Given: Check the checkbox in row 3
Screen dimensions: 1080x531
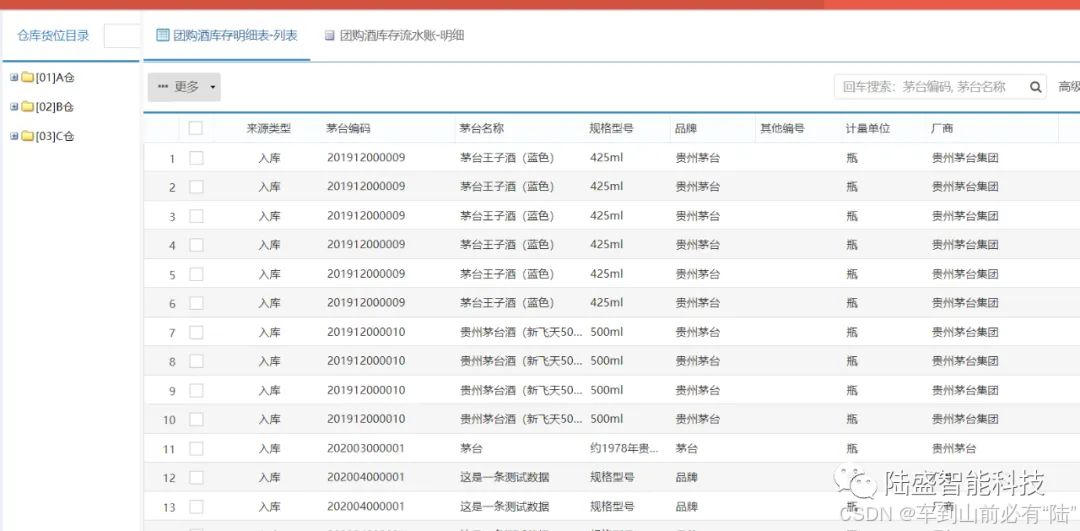Looking at the screenshot, I should tap(196, 216).
